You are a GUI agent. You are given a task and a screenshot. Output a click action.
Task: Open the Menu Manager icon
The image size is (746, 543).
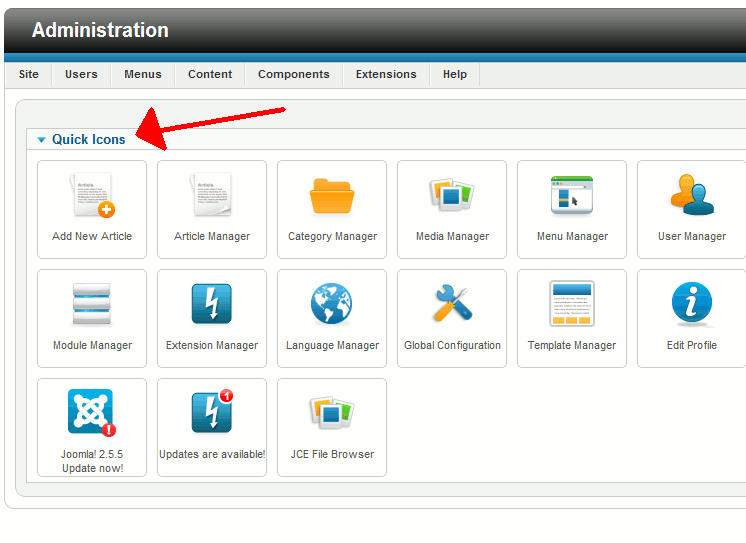[572, 196]
